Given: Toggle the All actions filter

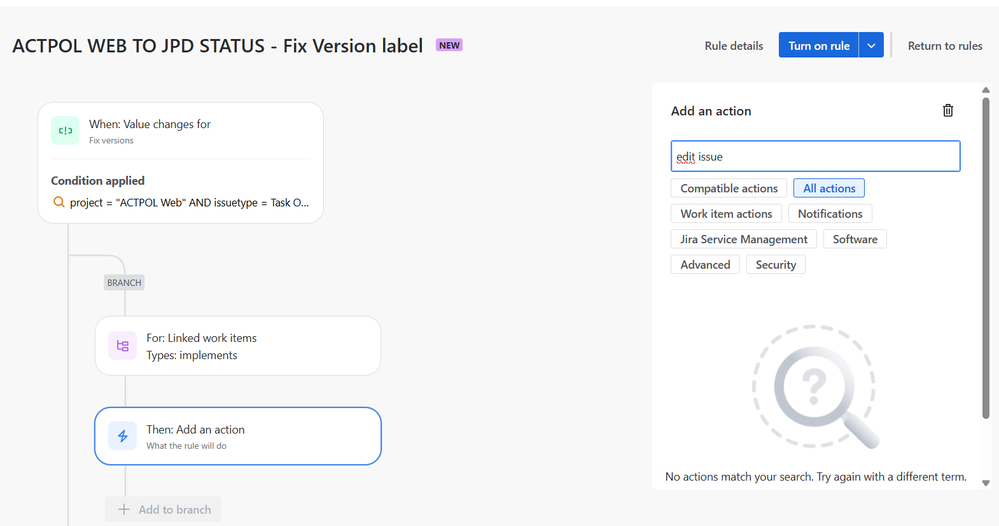Looking at the screenshot, I should point(829,188).
